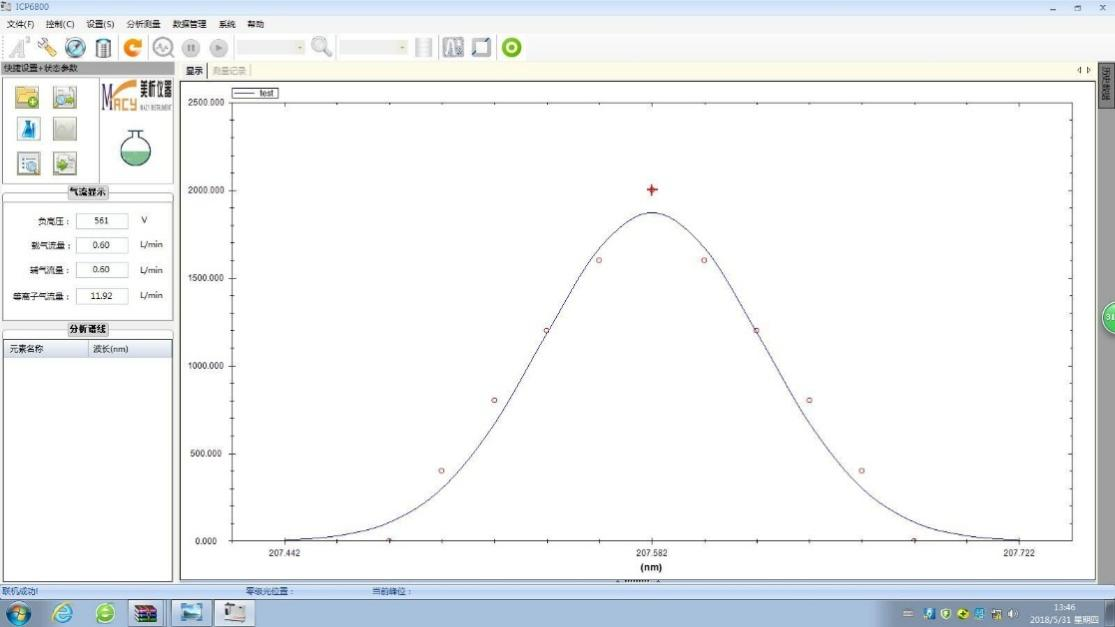Image resolution: width=1115 pixels, height=627 pixels.
Task: Click the green circle icon in toolbar
Action: pyautogui.click(x=511, y=47)
